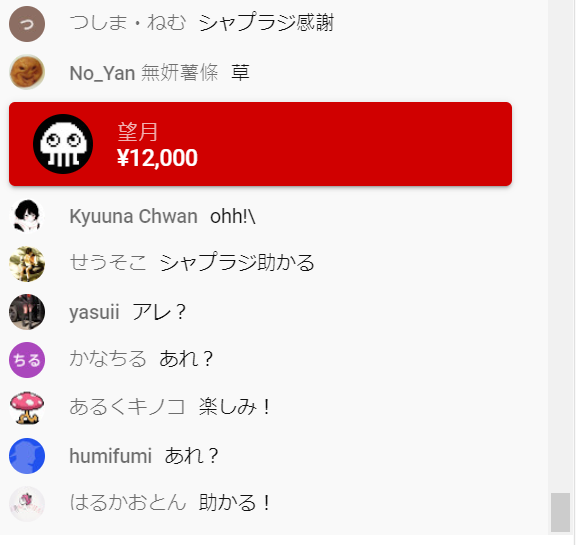The width and height of the screenshot is (576, 545).
Task: Click the scrollbar thumb of the chat
Action: (x=561, y=512)
